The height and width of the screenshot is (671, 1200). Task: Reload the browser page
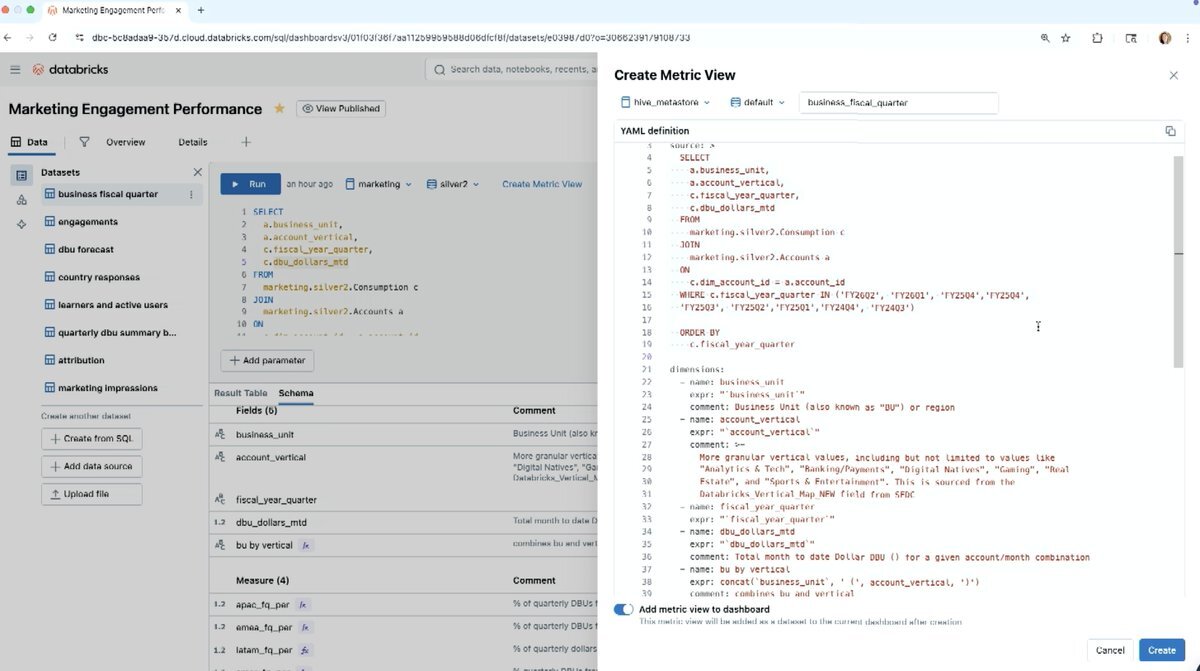54,38
